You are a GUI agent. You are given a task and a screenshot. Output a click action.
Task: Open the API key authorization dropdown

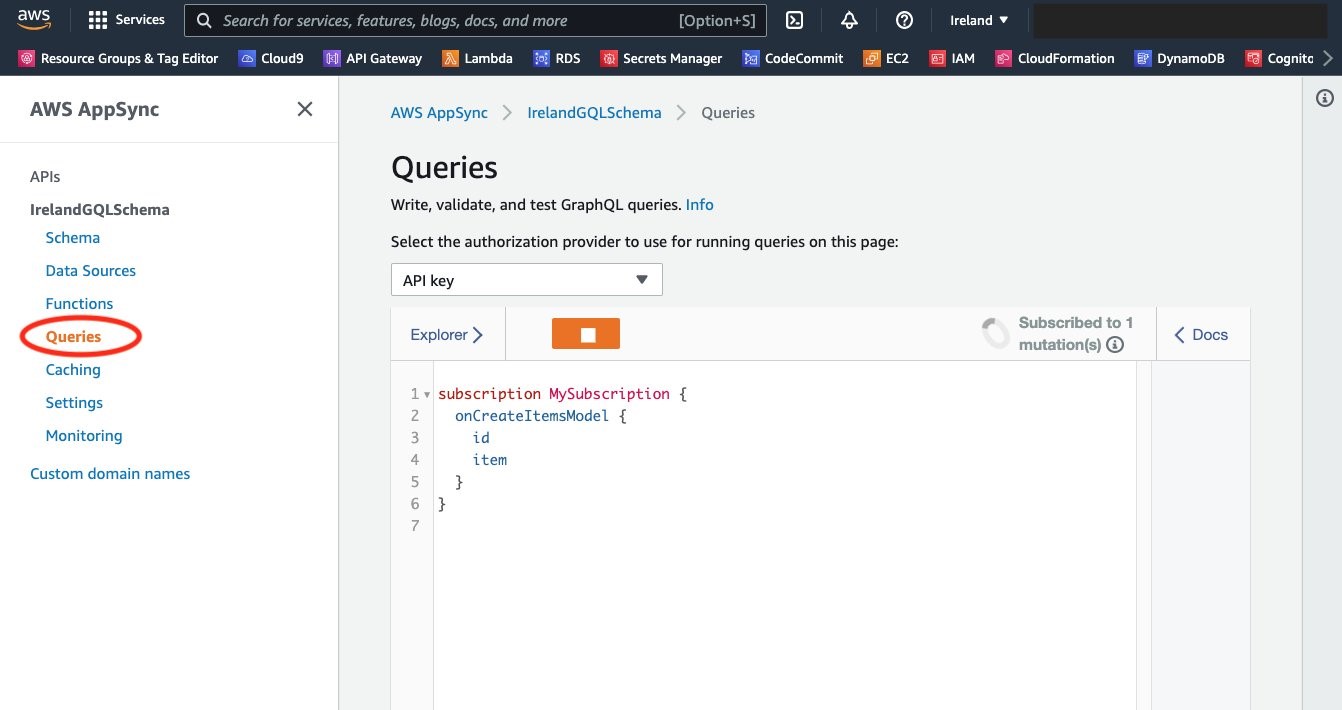click(x=526, y=280)
